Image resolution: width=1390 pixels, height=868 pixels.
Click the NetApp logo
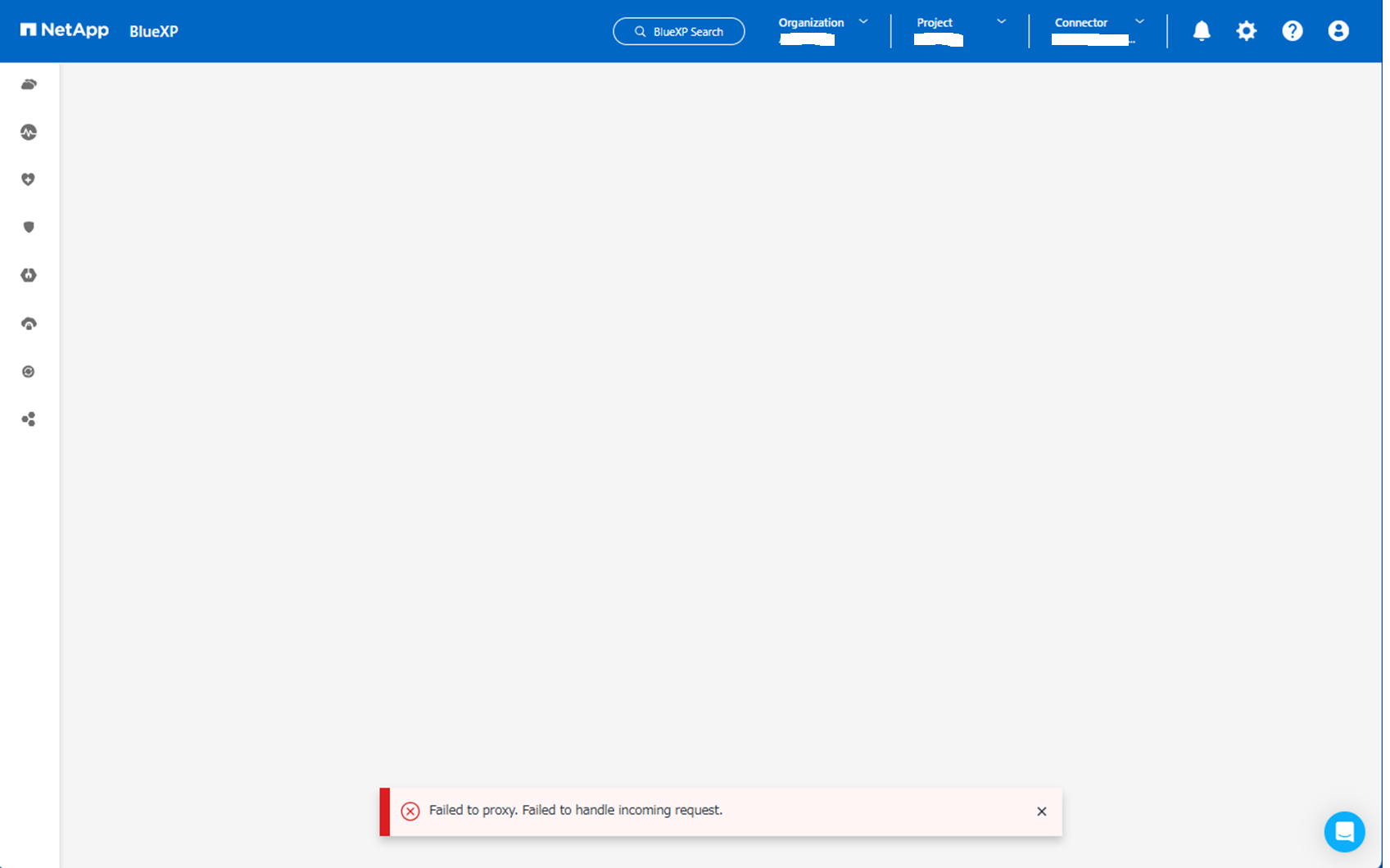(x=65, y=30)
